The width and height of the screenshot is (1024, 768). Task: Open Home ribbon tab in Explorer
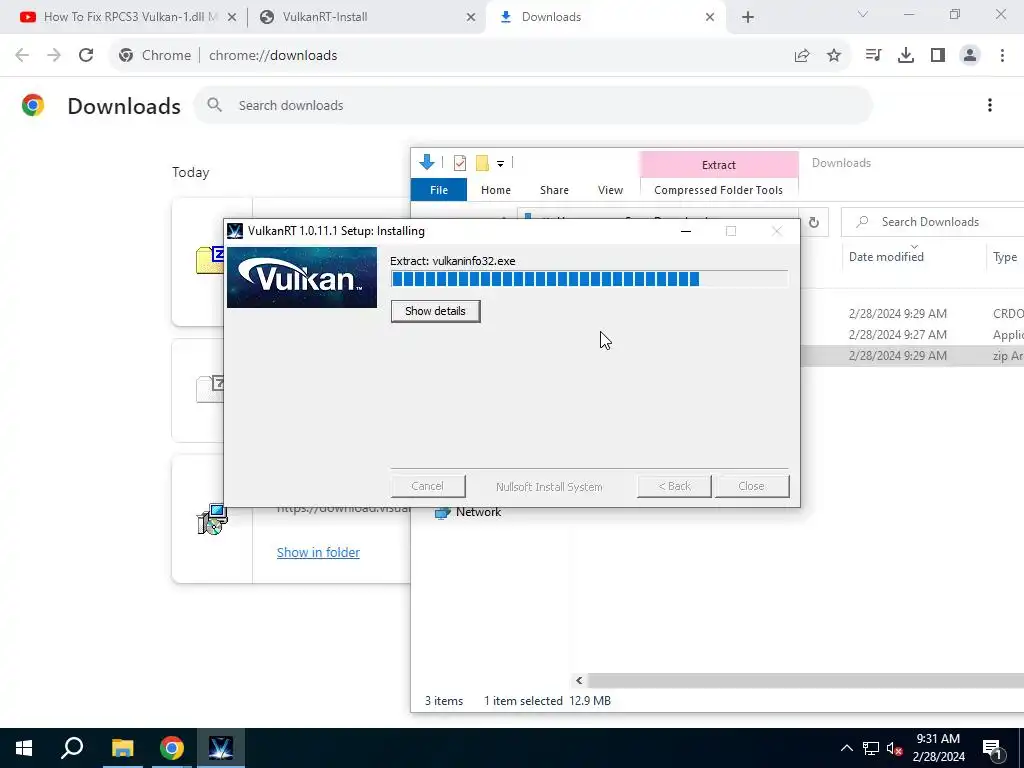(x=496, y=190)
